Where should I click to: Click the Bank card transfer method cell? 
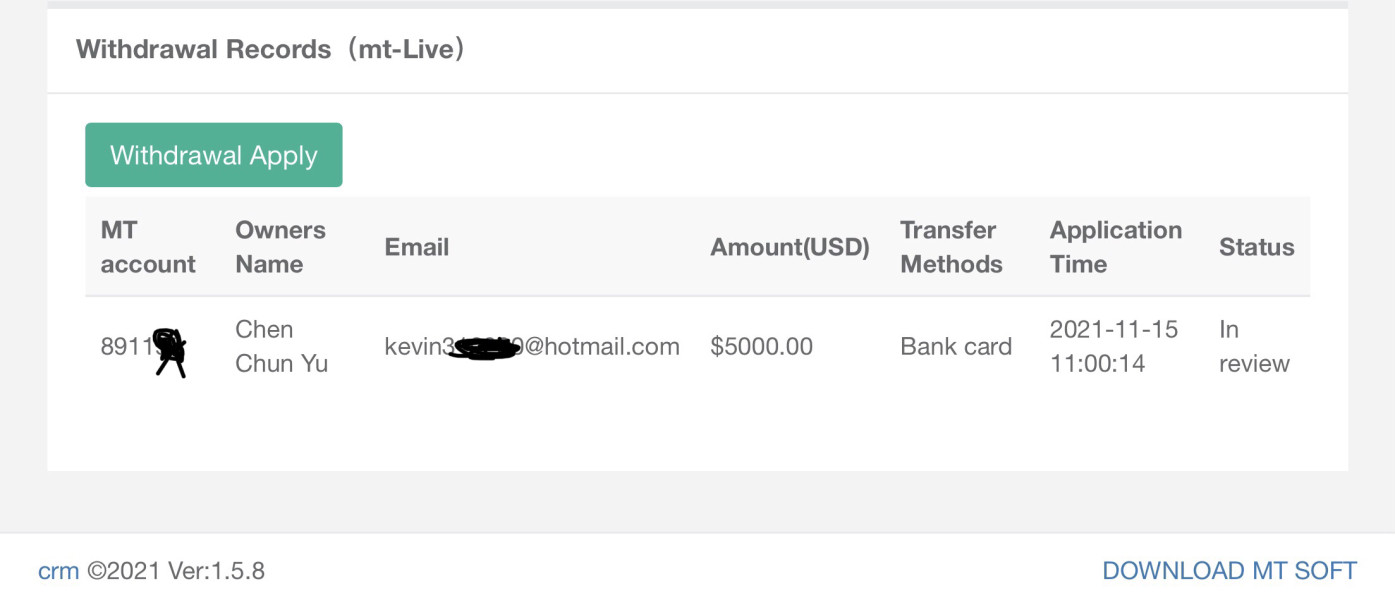(x=956, y=347)
